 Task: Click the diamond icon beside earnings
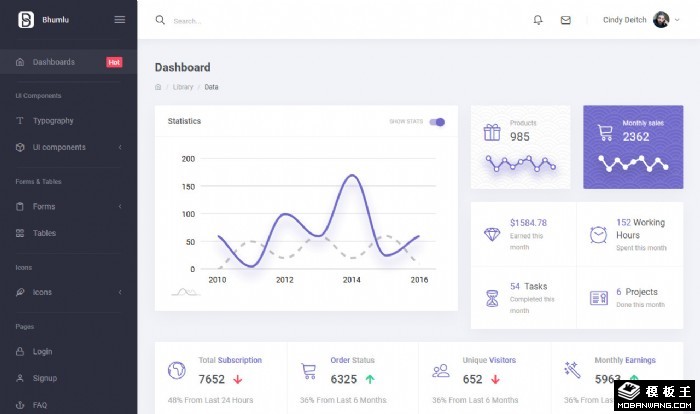491,234
